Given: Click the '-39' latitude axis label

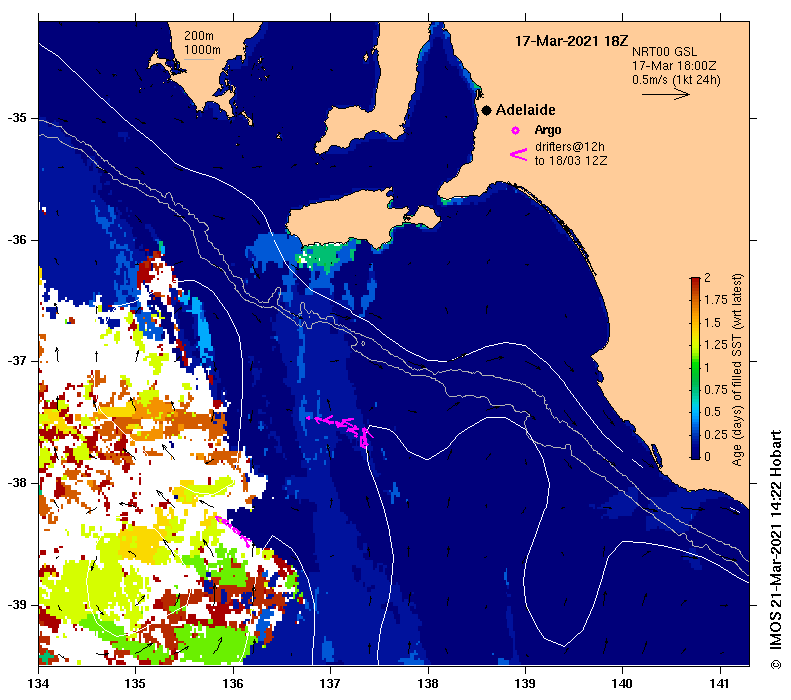Looking at the screenshot, I should click(17, 604).
